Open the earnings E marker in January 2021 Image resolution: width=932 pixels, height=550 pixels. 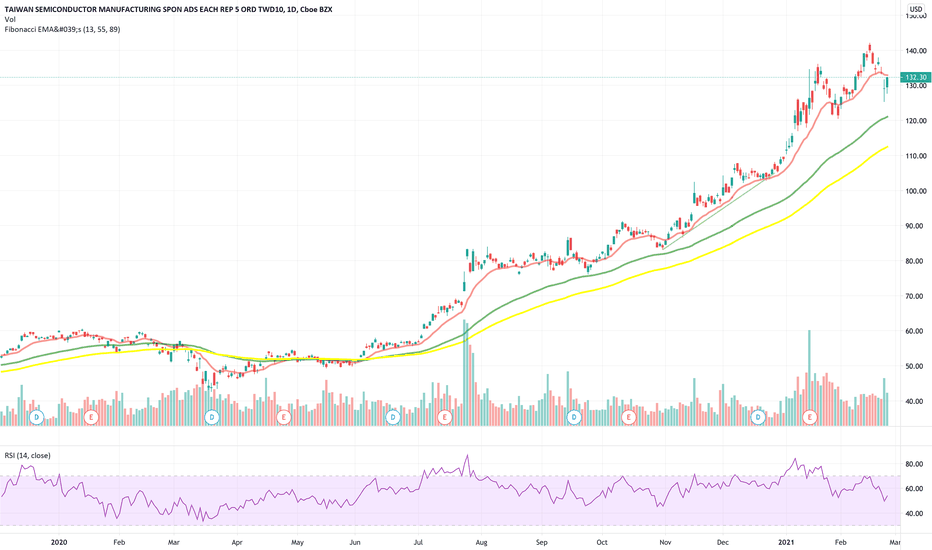pos(809,417)
